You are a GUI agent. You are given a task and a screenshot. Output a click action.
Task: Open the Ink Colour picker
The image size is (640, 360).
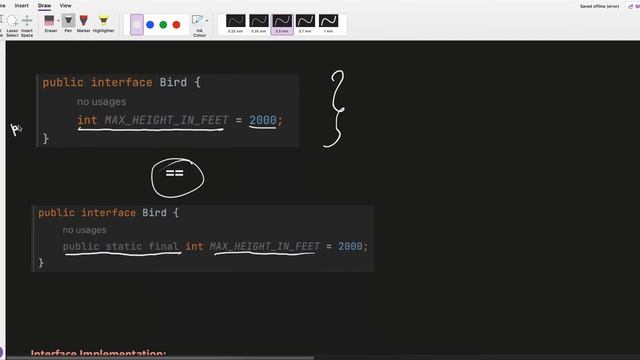coord(198,26)
